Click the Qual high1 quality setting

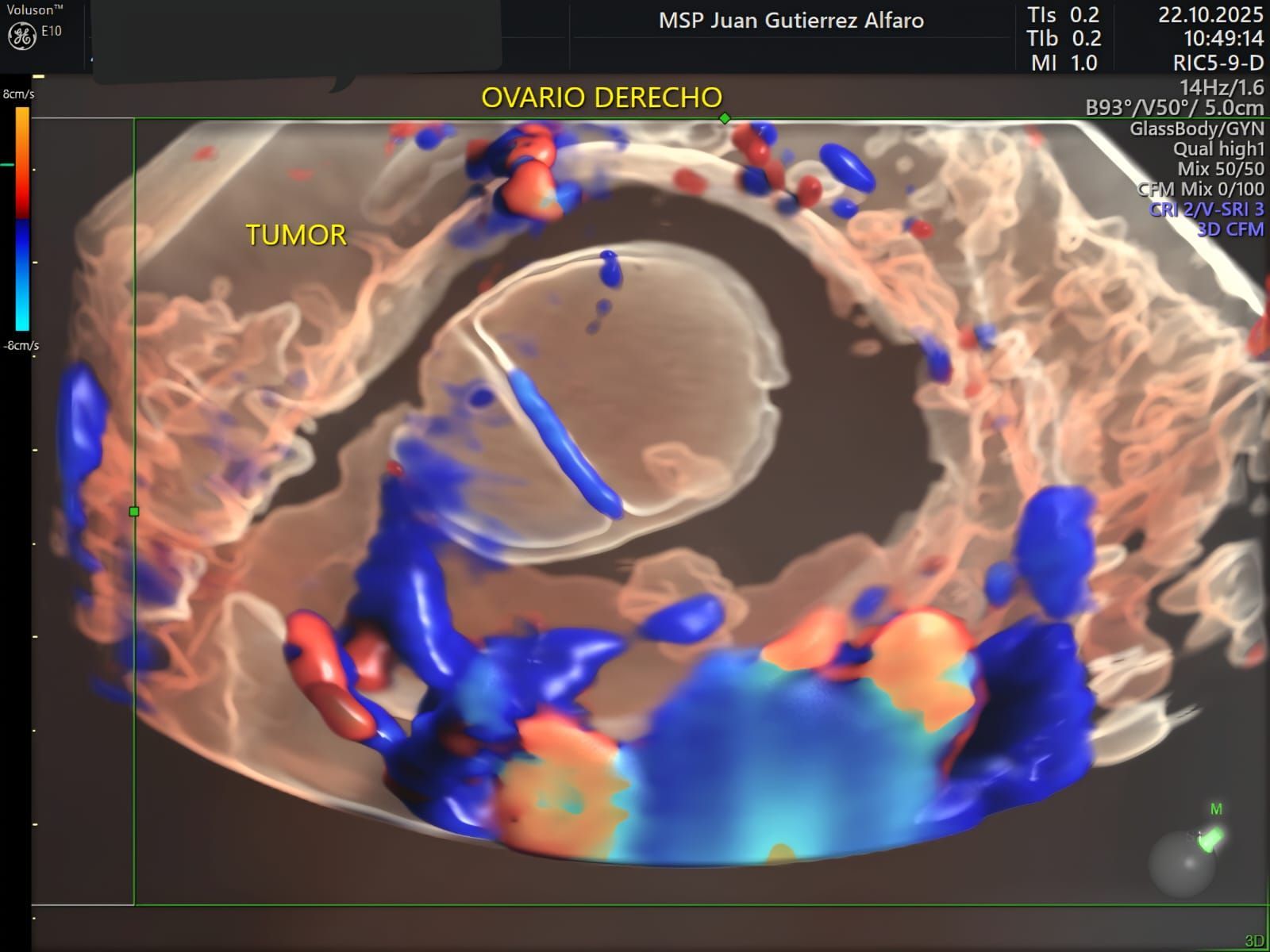click(1218, 148)
